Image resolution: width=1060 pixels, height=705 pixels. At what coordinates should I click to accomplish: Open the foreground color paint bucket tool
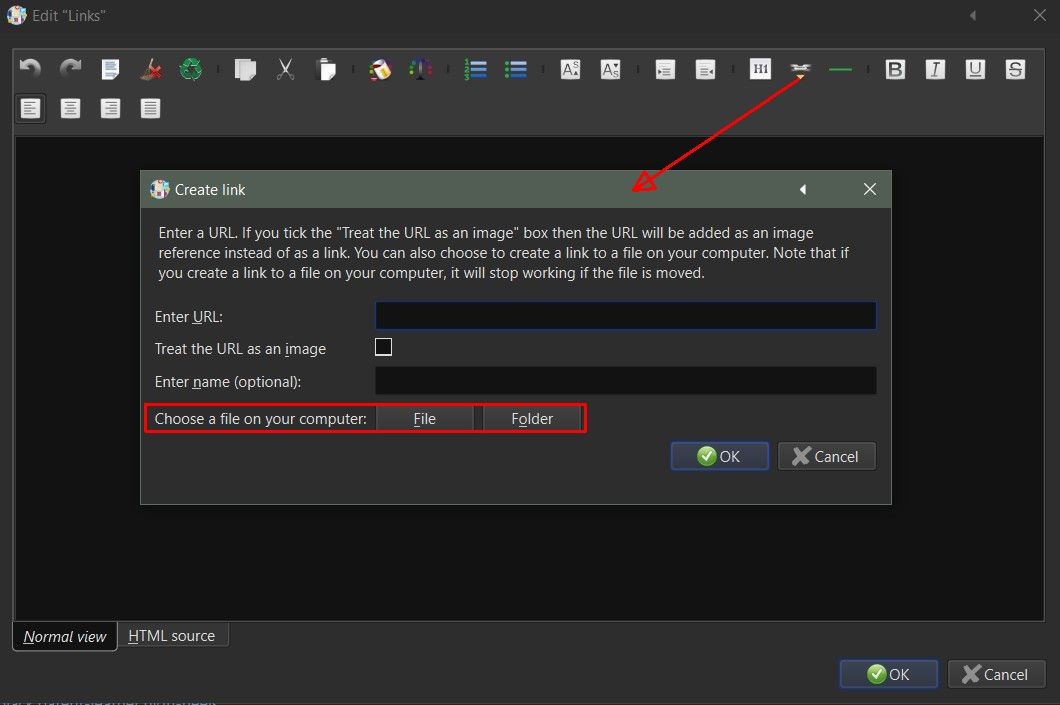coord(380,69)
